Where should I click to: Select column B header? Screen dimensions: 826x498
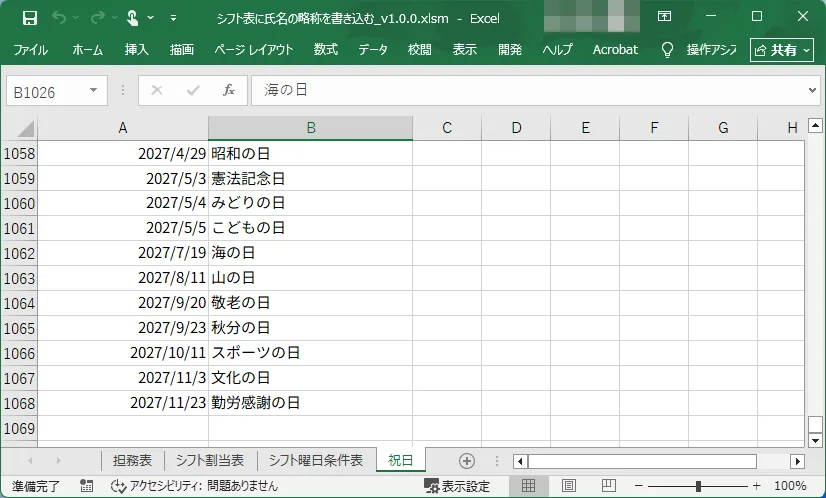coord(310,128)
